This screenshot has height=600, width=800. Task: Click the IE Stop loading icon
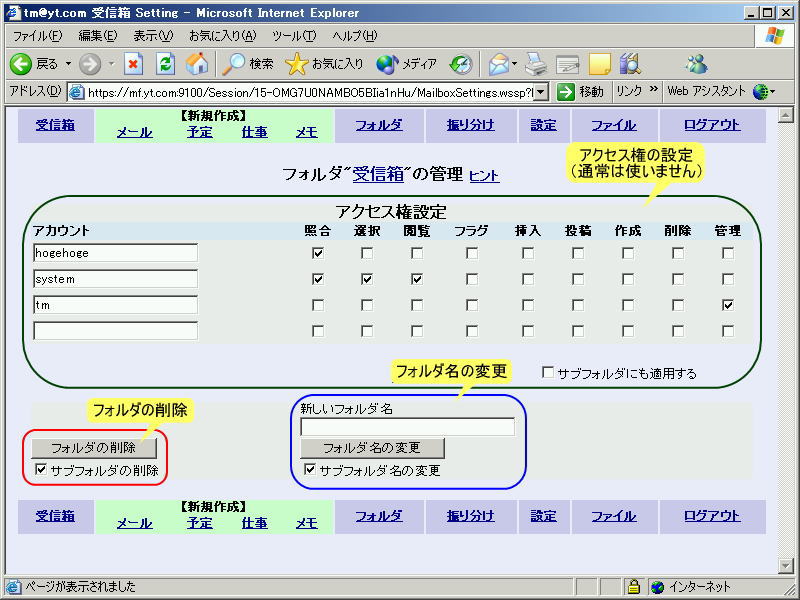click(134, 64)
